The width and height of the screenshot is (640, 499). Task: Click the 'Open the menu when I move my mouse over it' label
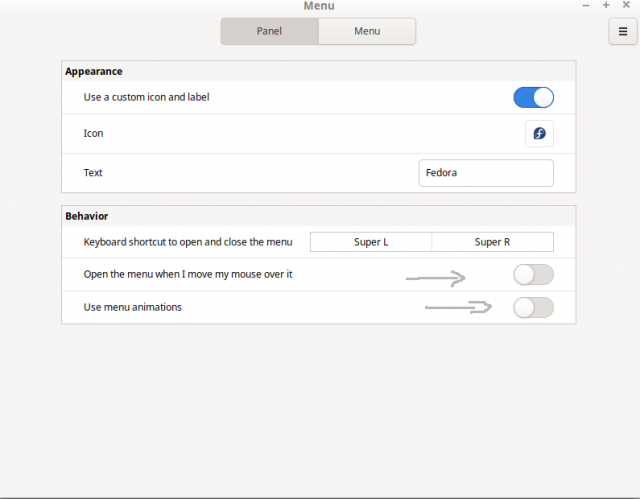pyautogui.click(x=188, y=274)
